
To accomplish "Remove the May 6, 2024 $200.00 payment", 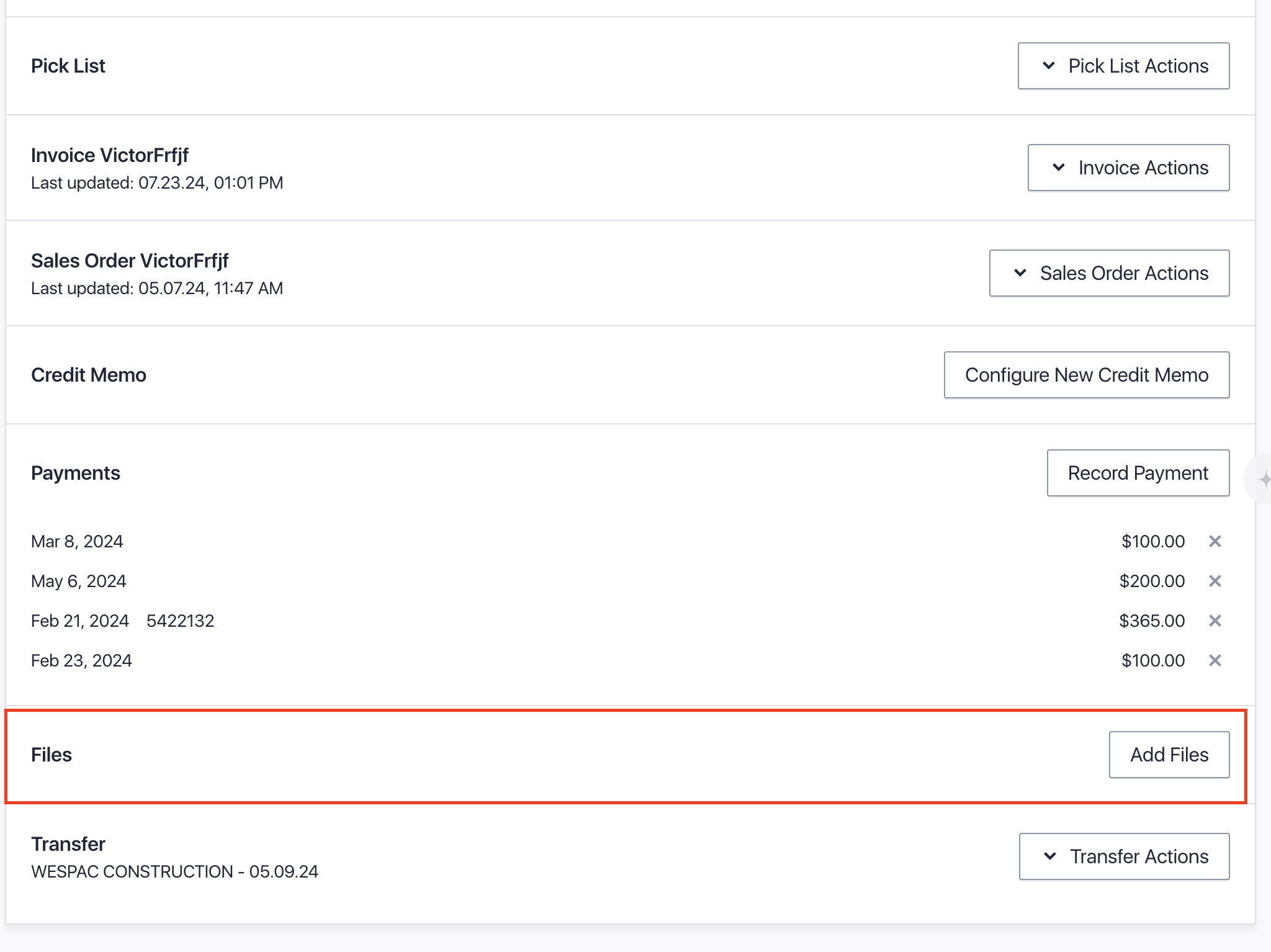I will (x=1215, y=581).
